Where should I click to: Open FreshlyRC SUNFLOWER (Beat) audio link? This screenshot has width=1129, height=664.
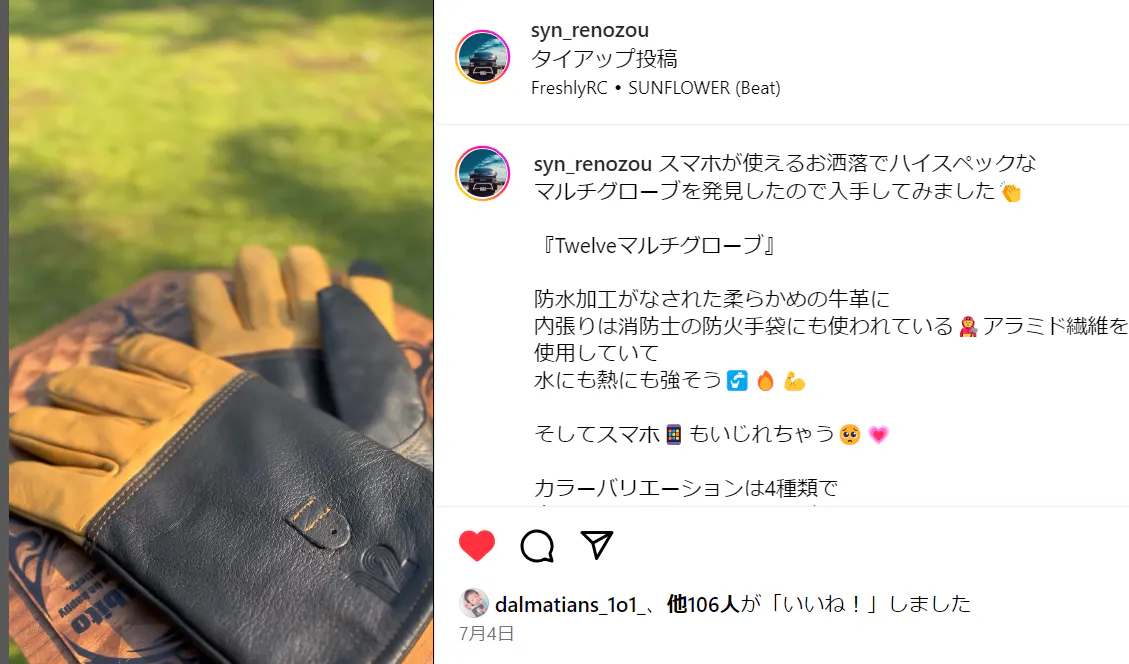click(x=655, y=88)
